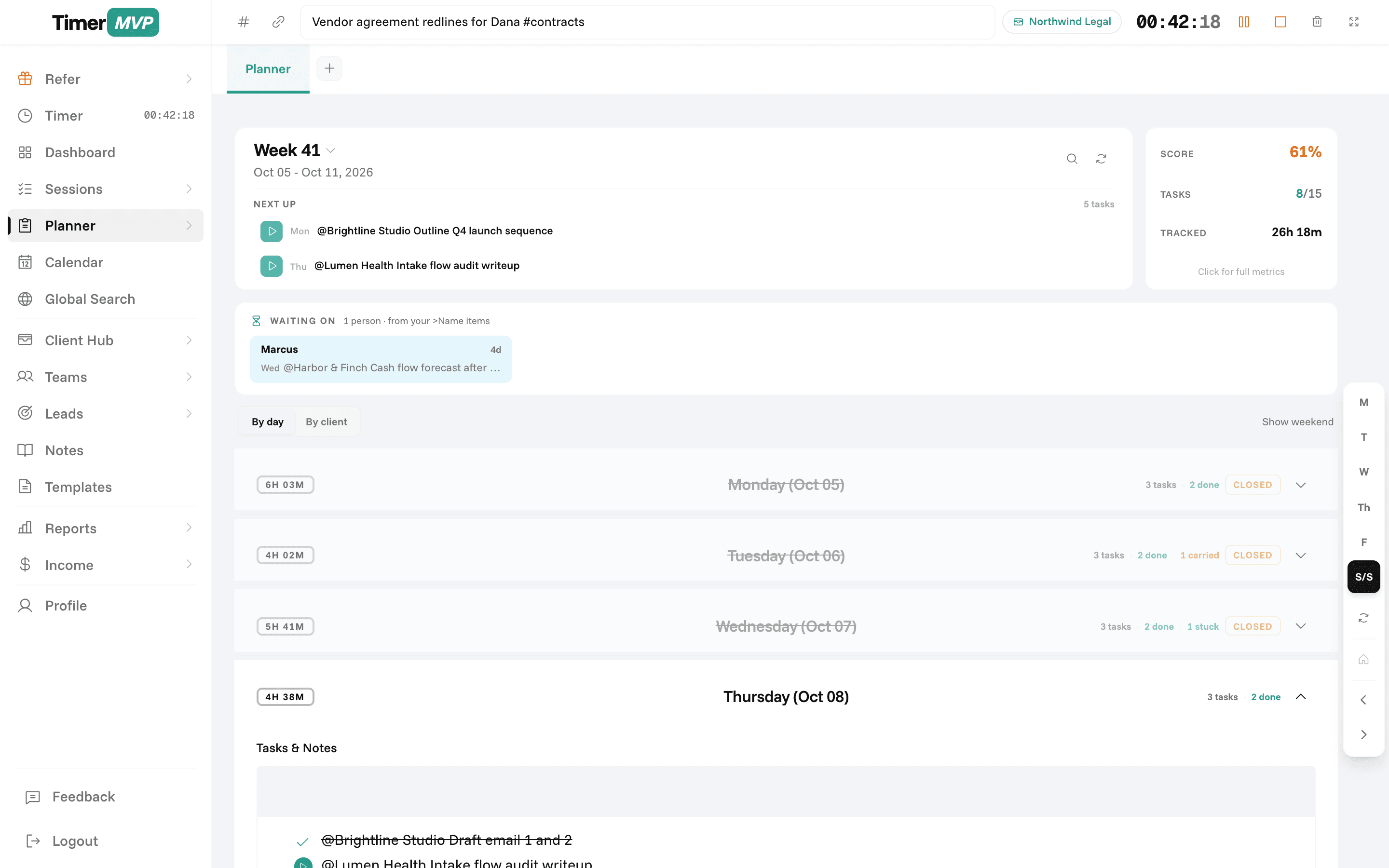Expand Tuesday (Oct 06) day section
This screenshot has width=1389, height=868.
[1301, 556]
